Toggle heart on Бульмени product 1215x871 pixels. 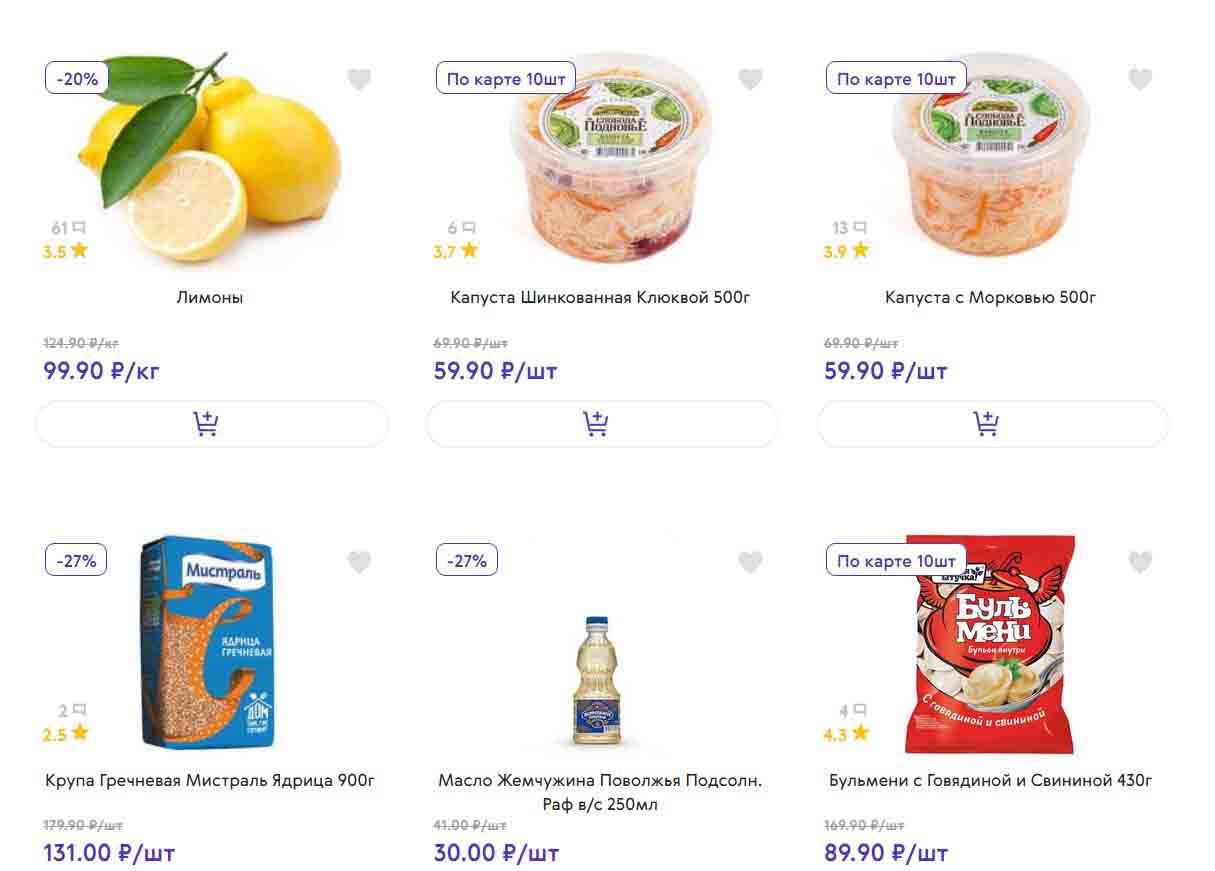pyautogui.click(x=1140, y=562)
